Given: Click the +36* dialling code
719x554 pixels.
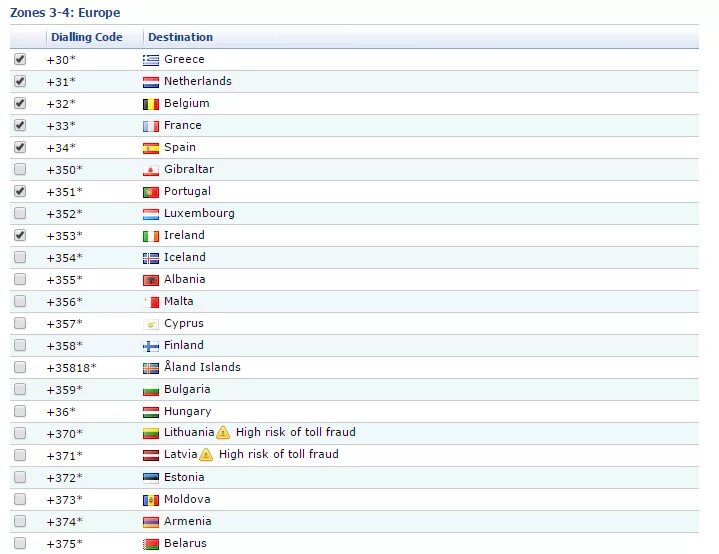Looking at the screenshot, I should coord(61,412).
